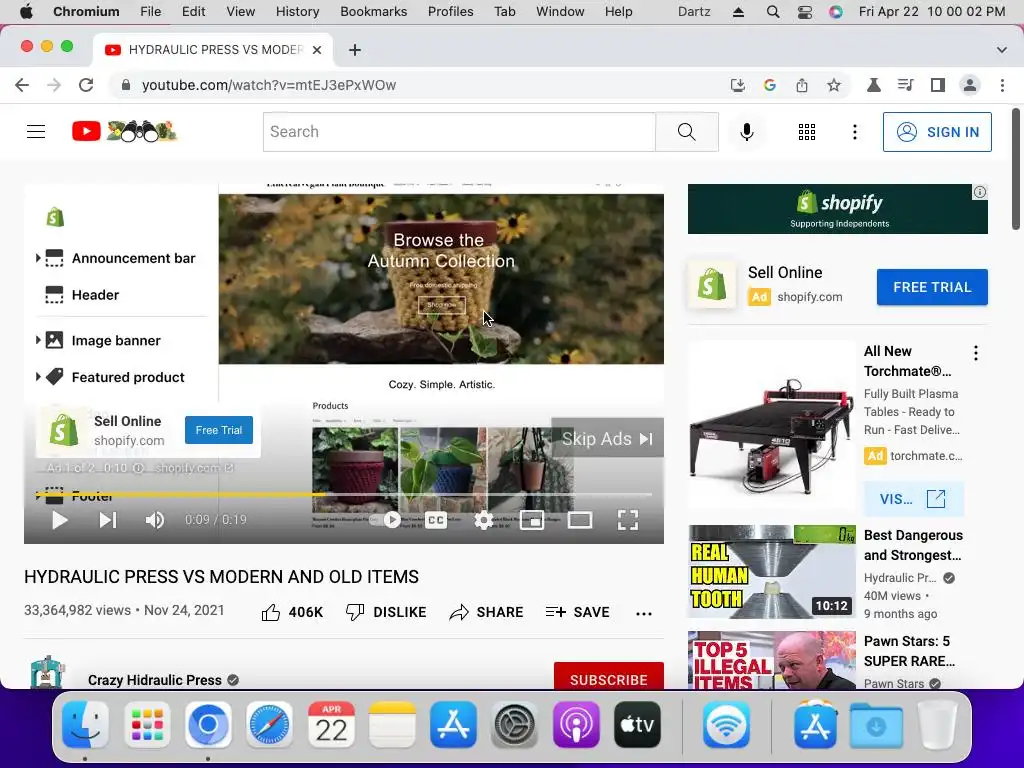Open the View menu
The width and height of the screenshot is (1024, 768).
click(x=240, y=11)
